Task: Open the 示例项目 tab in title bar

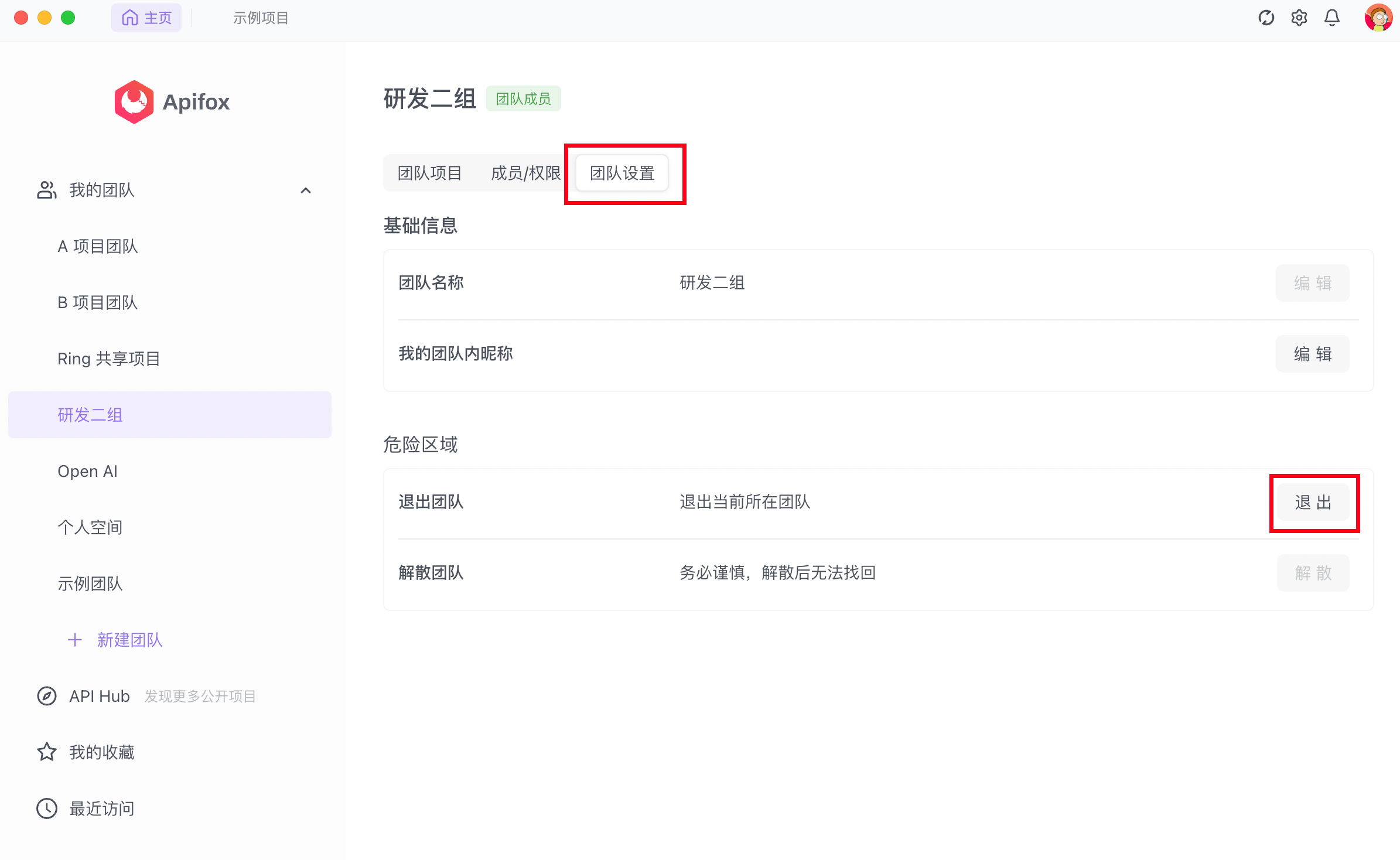Action: tap(261, 18)
